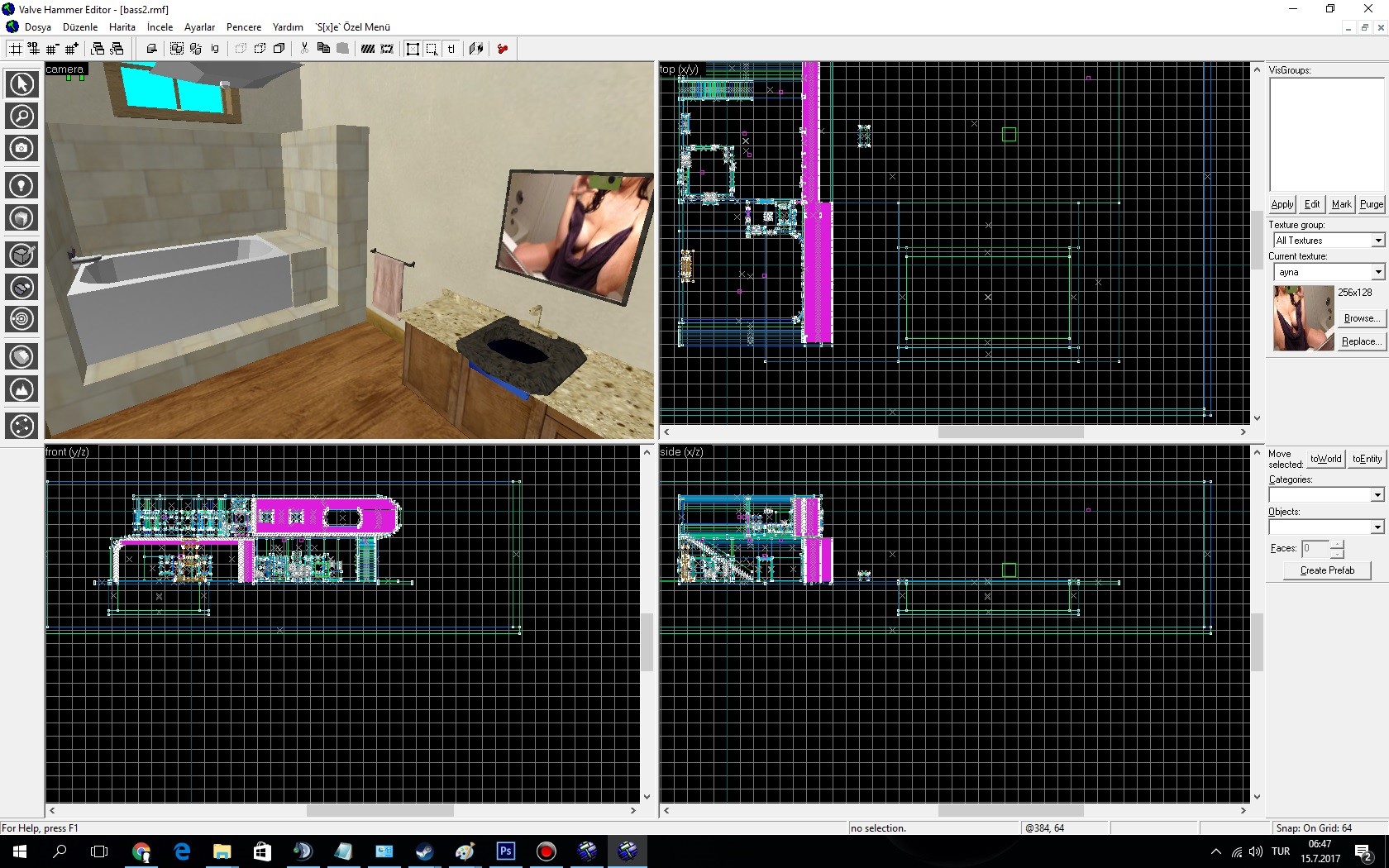Toggle the 2D grid display
This screenshot has height=868, width=1389.
click(15, 49)
